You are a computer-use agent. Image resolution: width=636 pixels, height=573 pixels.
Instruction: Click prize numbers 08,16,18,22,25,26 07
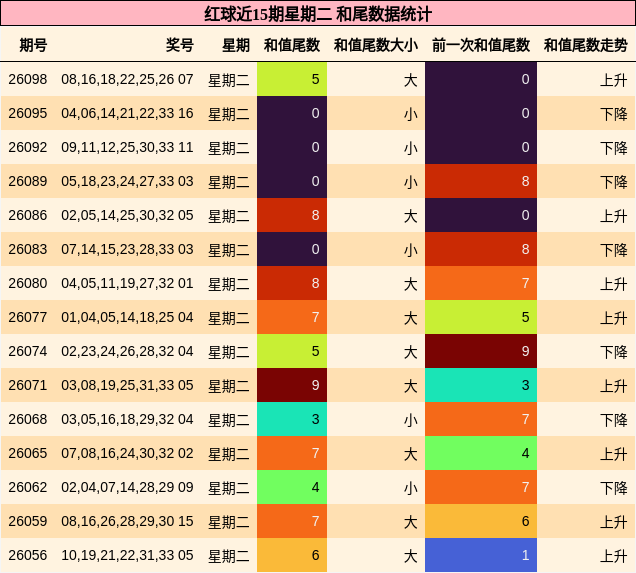click(x=127, y=79)
